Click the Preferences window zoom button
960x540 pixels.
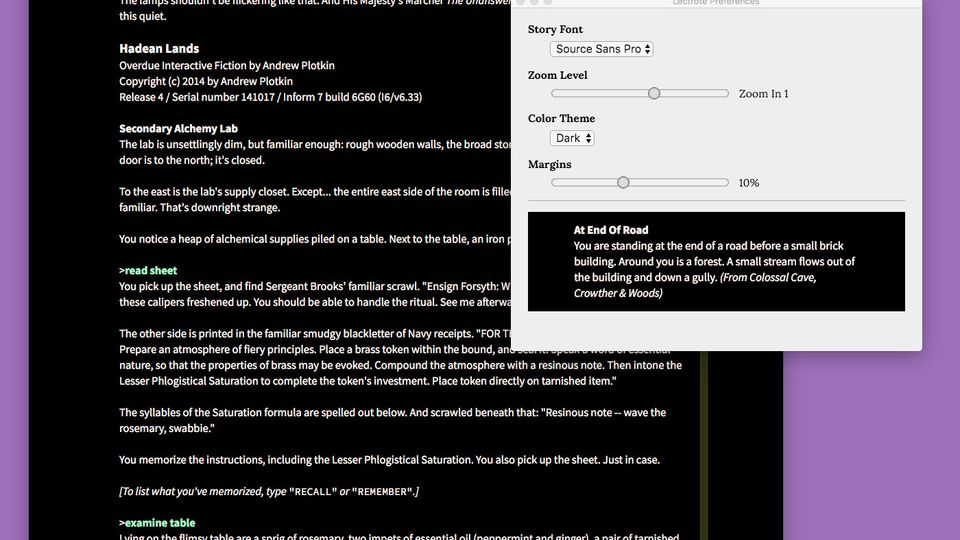tap(549, 3)
